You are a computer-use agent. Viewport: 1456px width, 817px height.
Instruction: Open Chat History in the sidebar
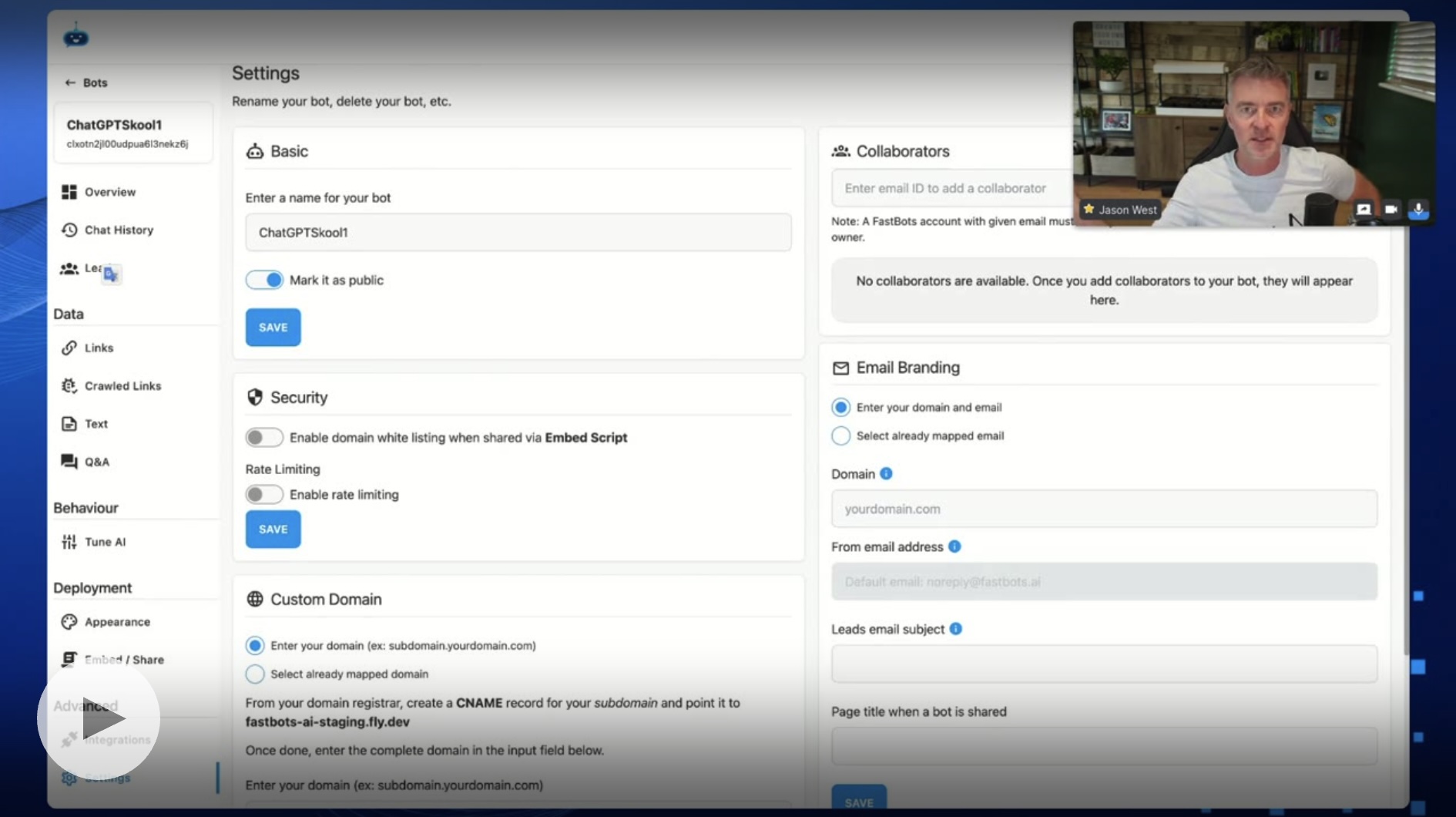(116, 230)
